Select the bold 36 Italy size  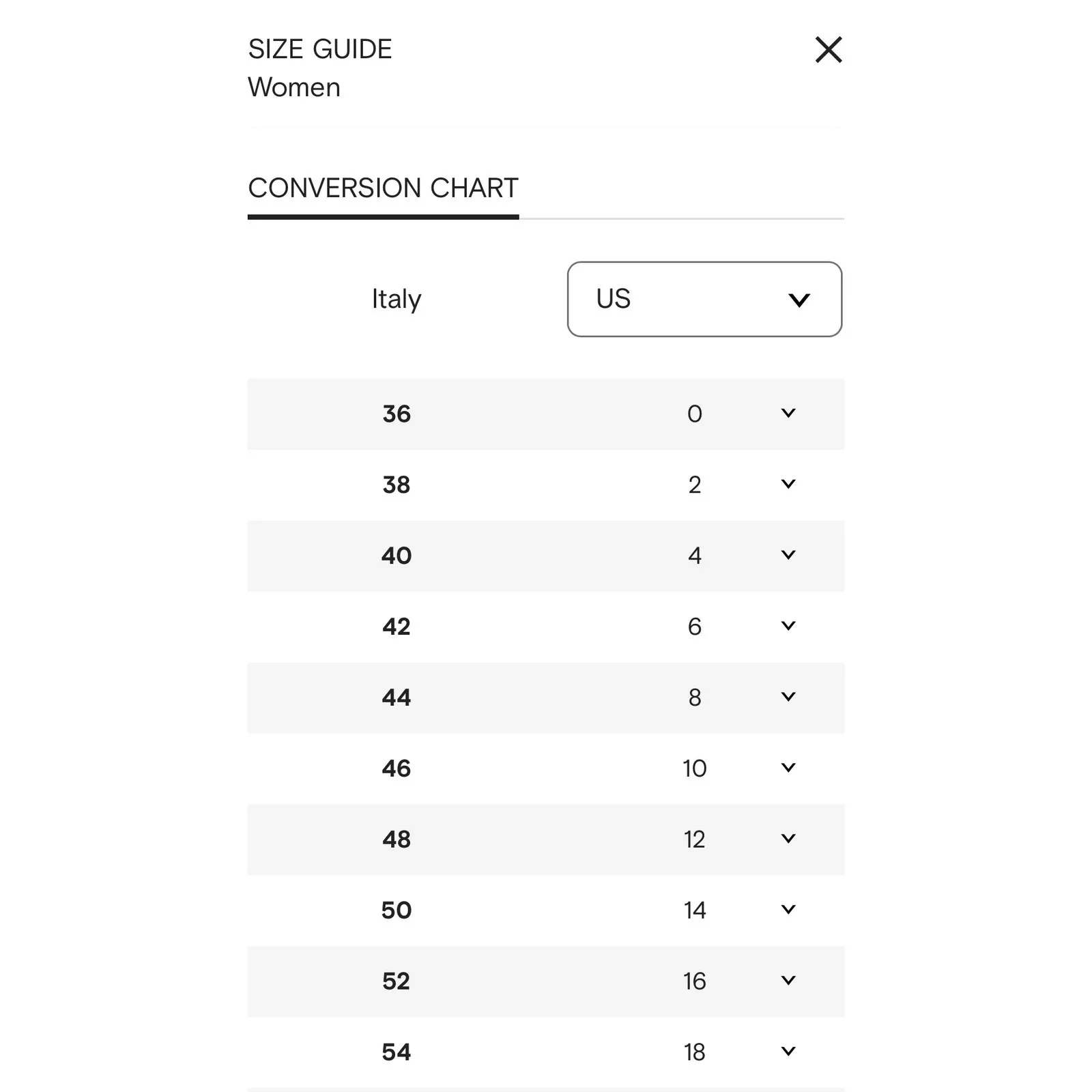coord(397,414)
